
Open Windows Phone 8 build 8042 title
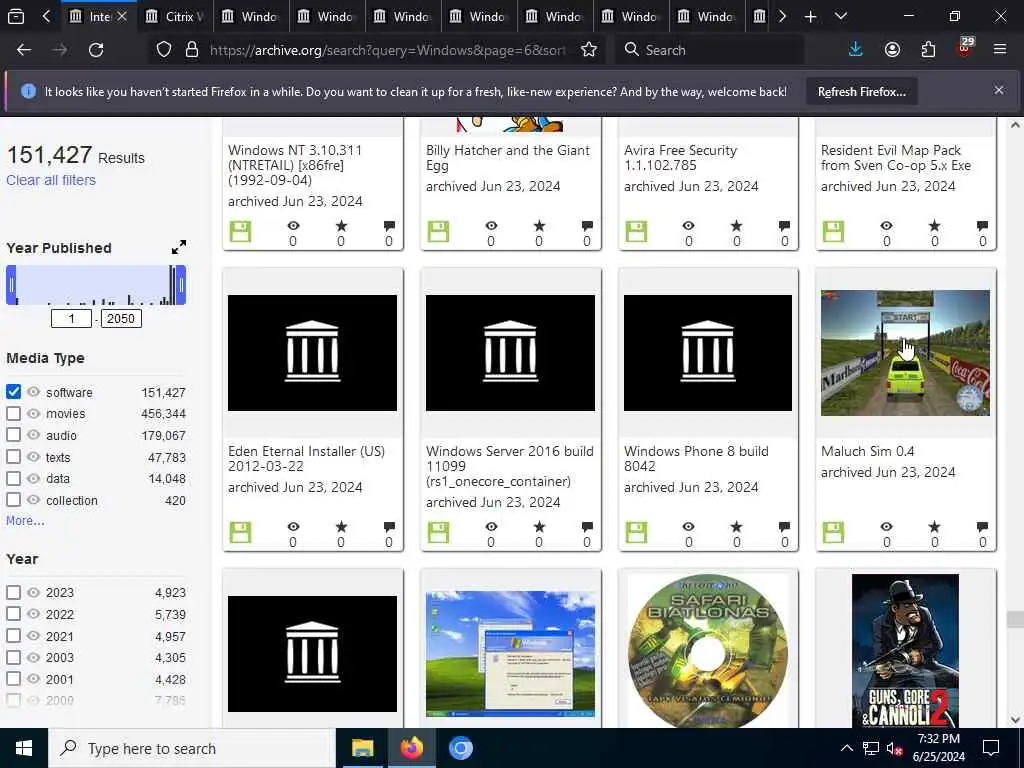[x=696, y=458]
